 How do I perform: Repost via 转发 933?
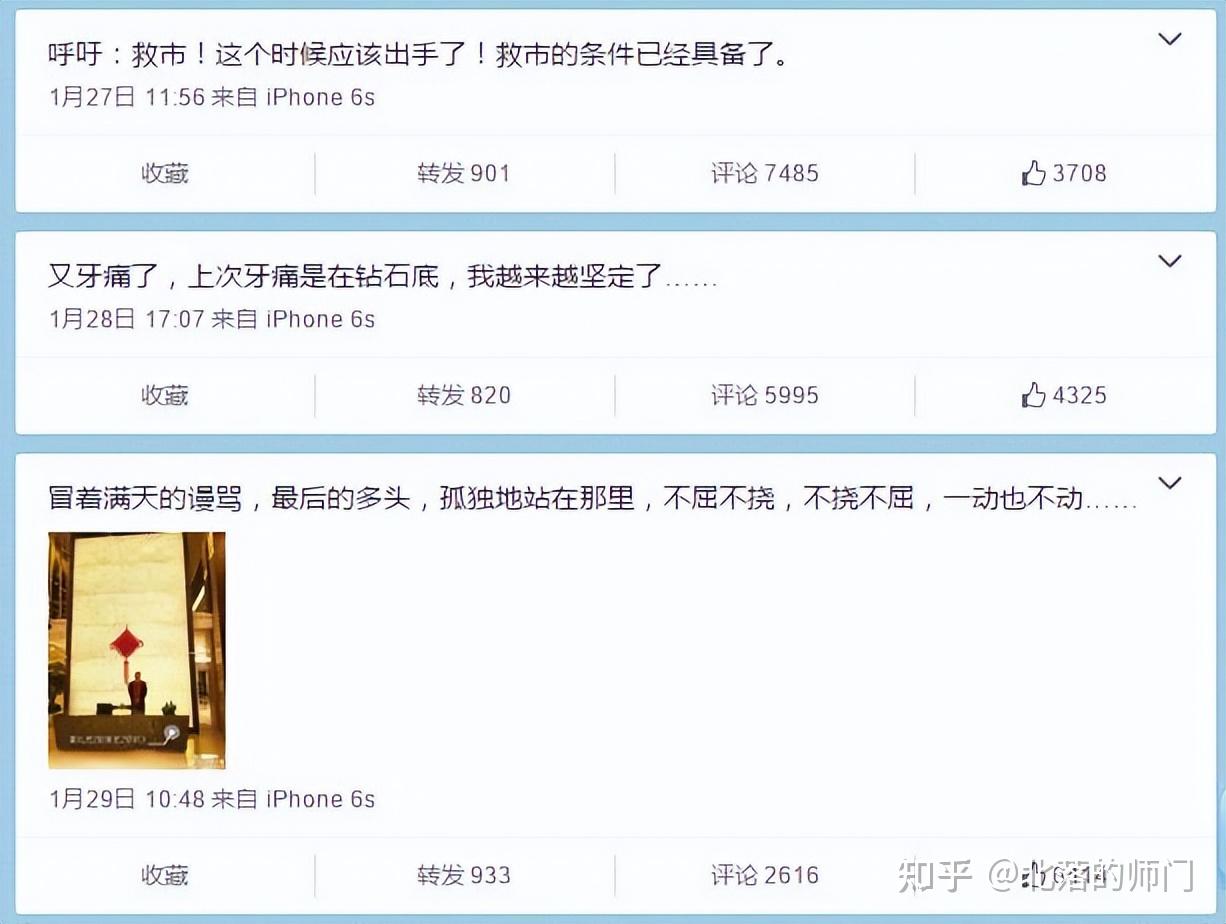[464, 876]
